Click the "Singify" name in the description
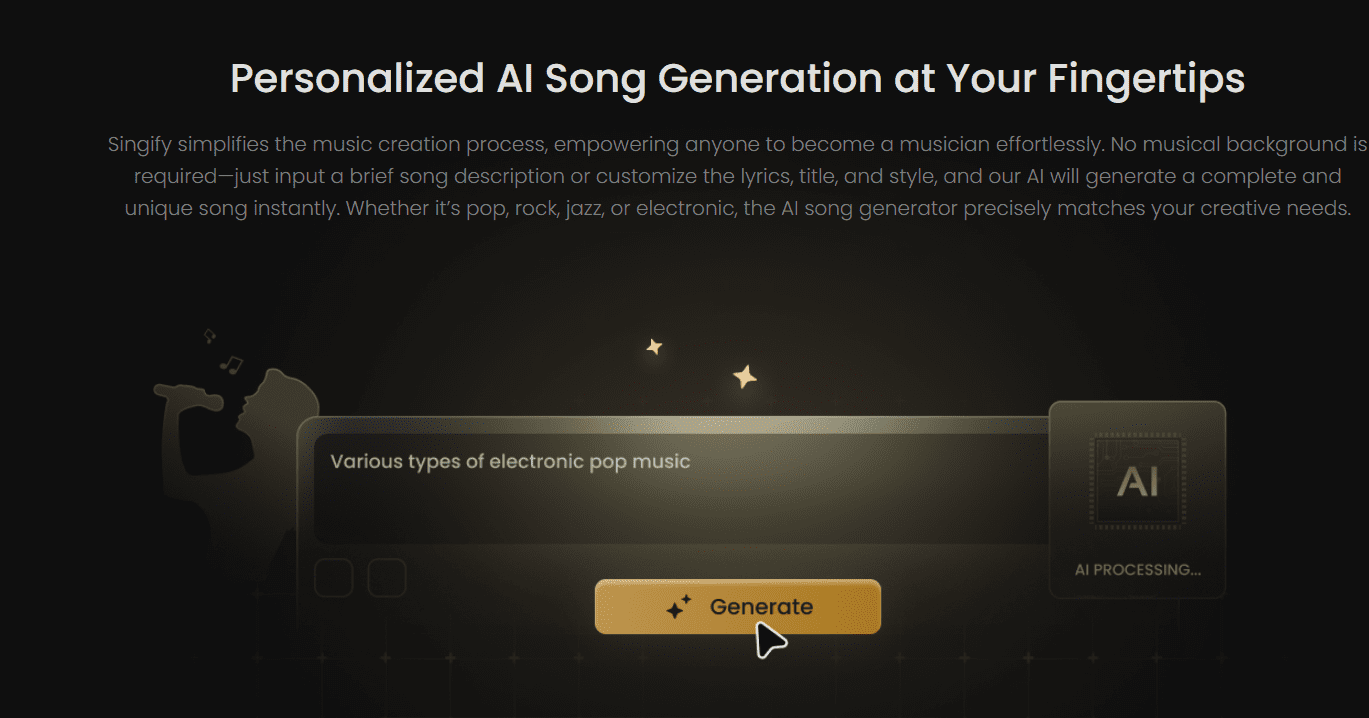This screenshot has height=718, width=1369. click(x=139, y=145)
